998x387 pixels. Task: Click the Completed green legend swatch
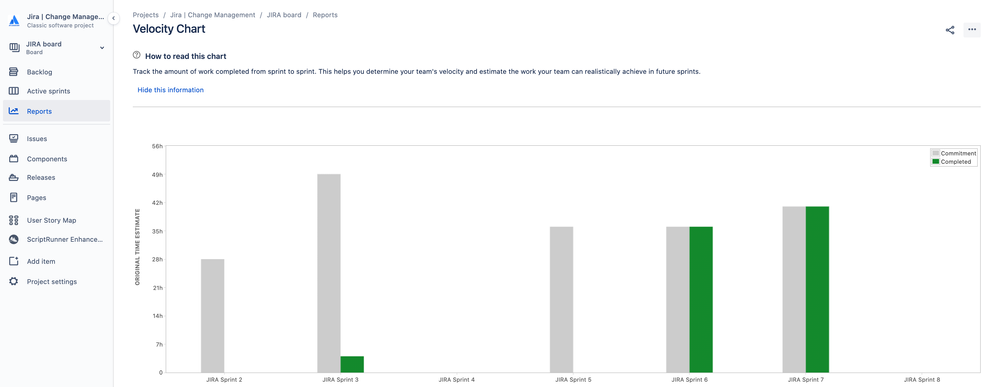936,162
